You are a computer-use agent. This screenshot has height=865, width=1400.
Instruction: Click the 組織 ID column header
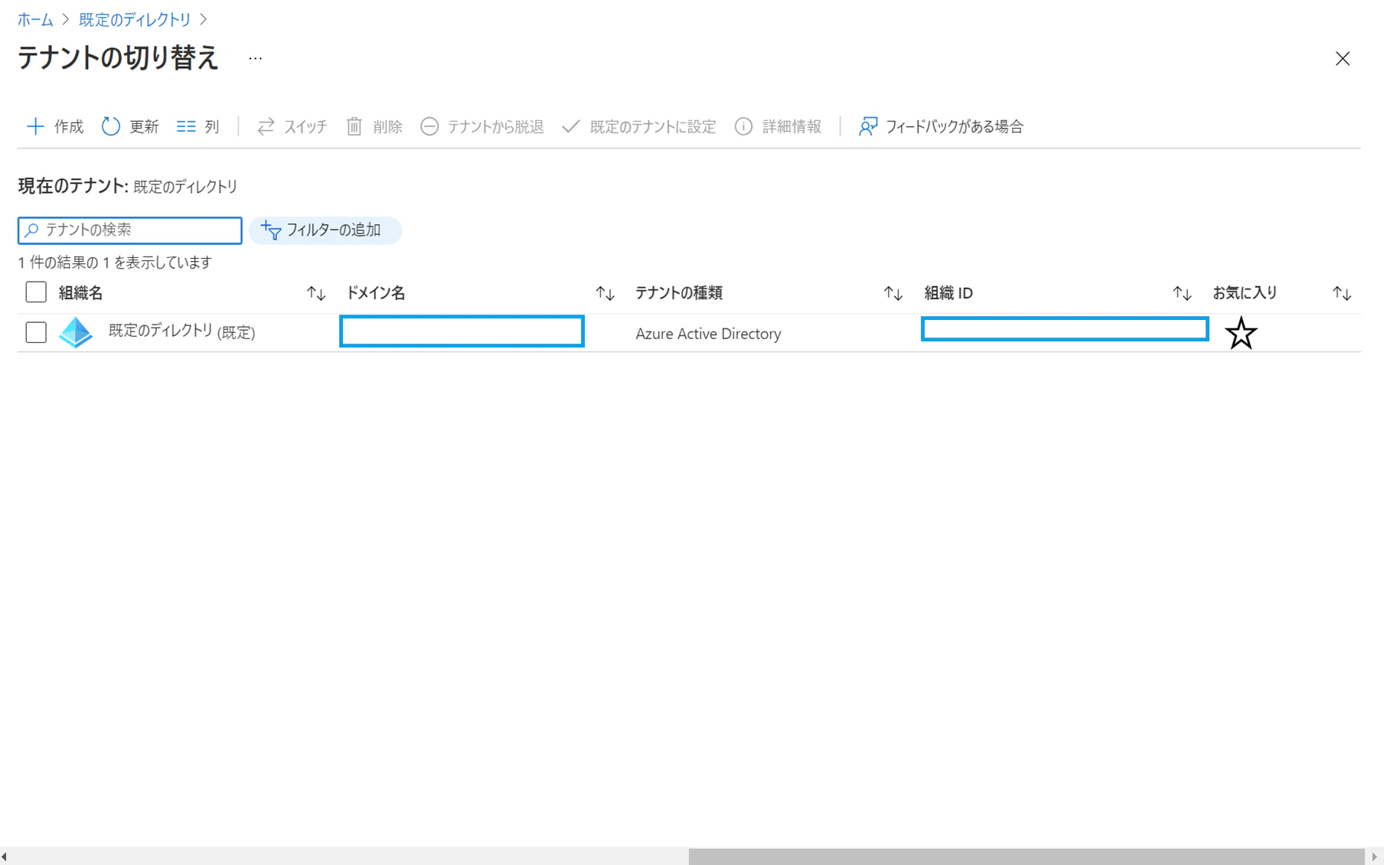tap(948, 293)
